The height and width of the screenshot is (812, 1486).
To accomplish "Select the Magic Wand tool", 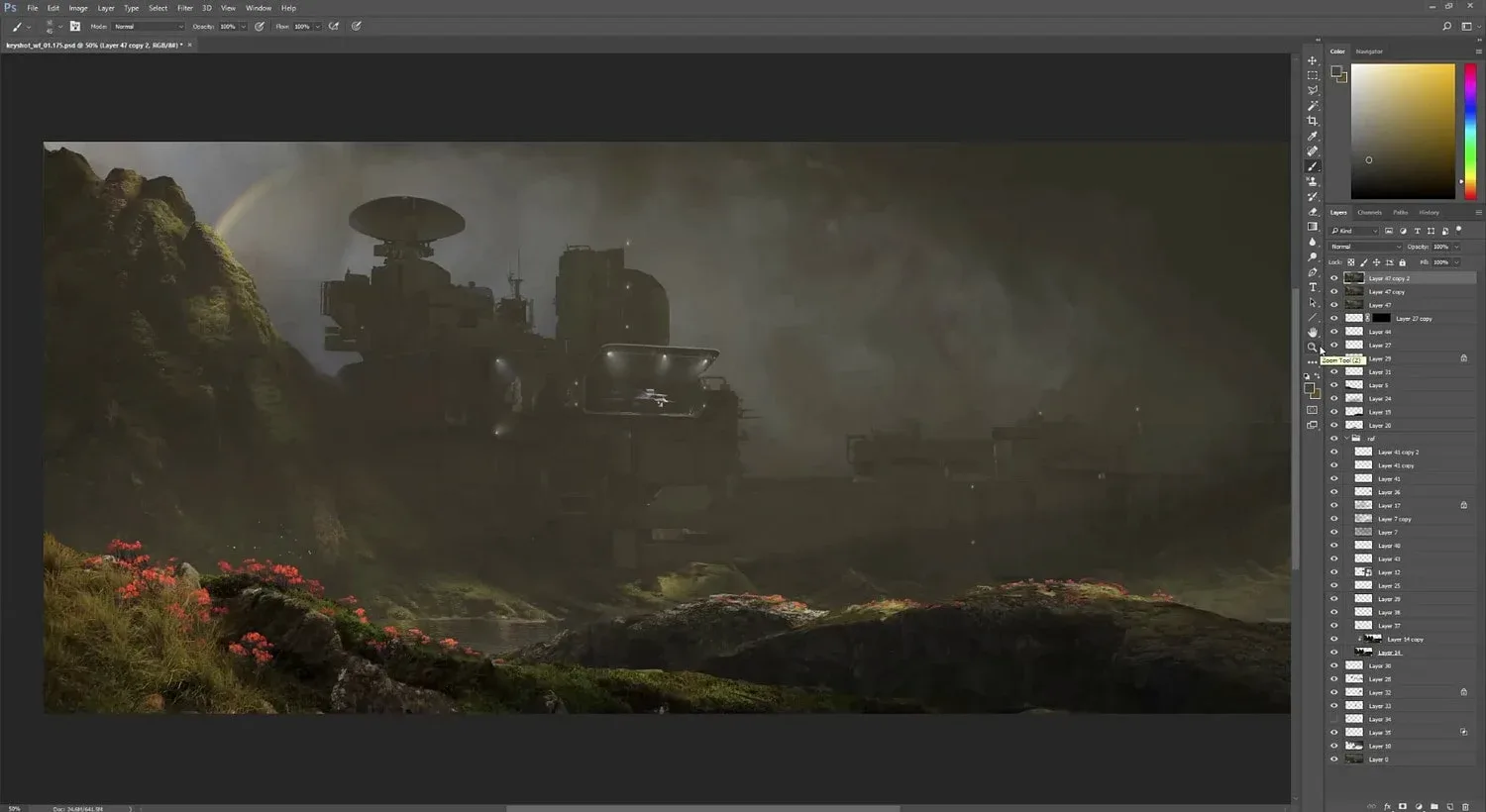I will tap(1313, 106).
